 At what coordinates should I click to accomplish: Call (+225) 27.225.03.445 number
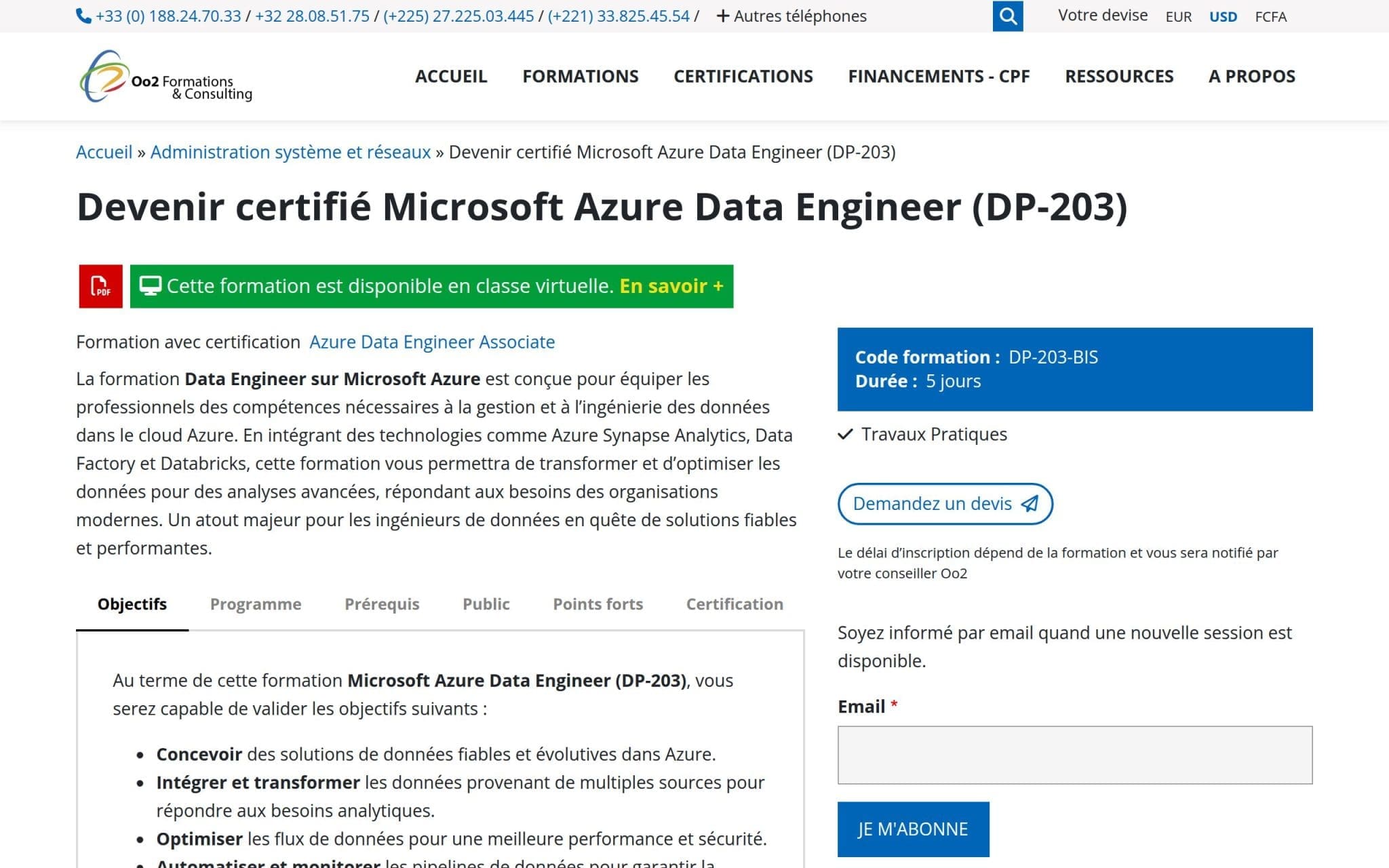coord(458,16)
